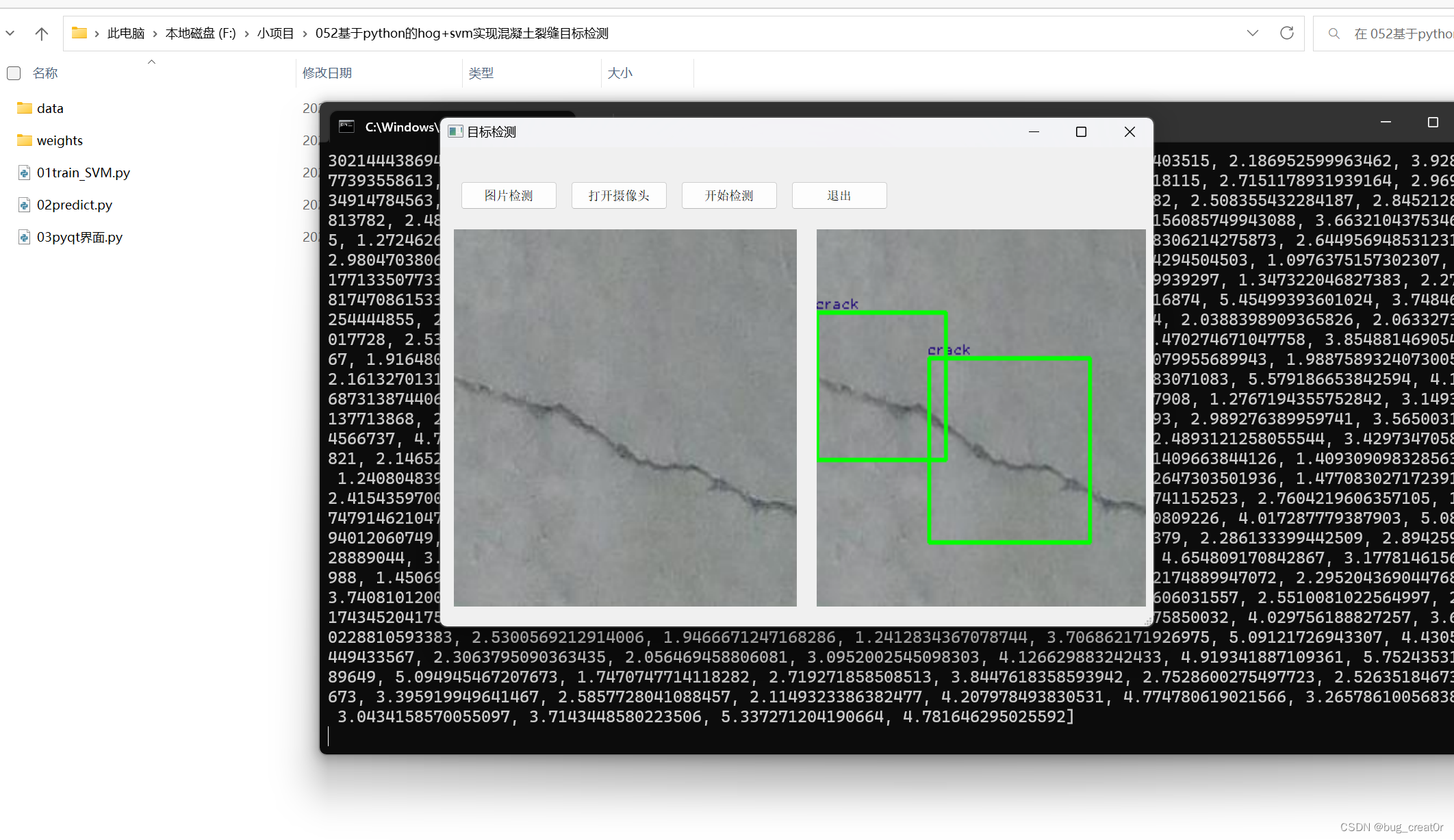Viewport: 1454px width, 840px height.
Task: Click the 退出 button
Action: click(x=839, y=196)
